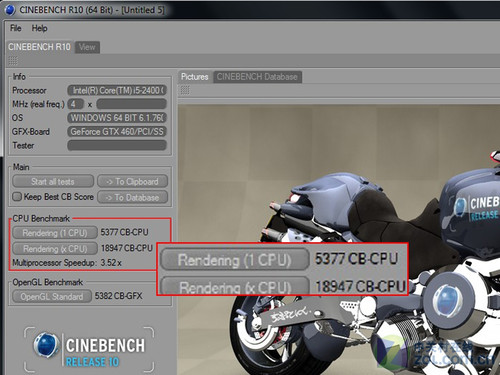Send results via To Database button

(x=132, y=197)
